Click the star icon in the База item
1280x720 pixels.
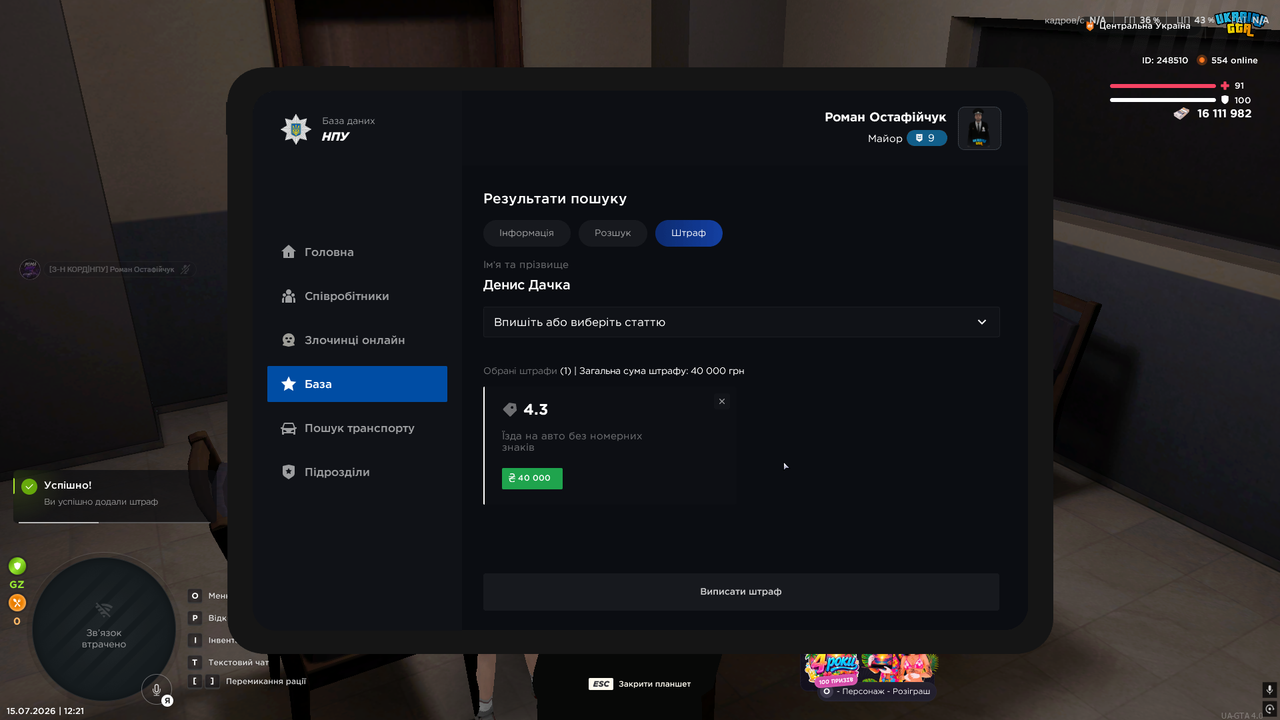coord(288,384)
